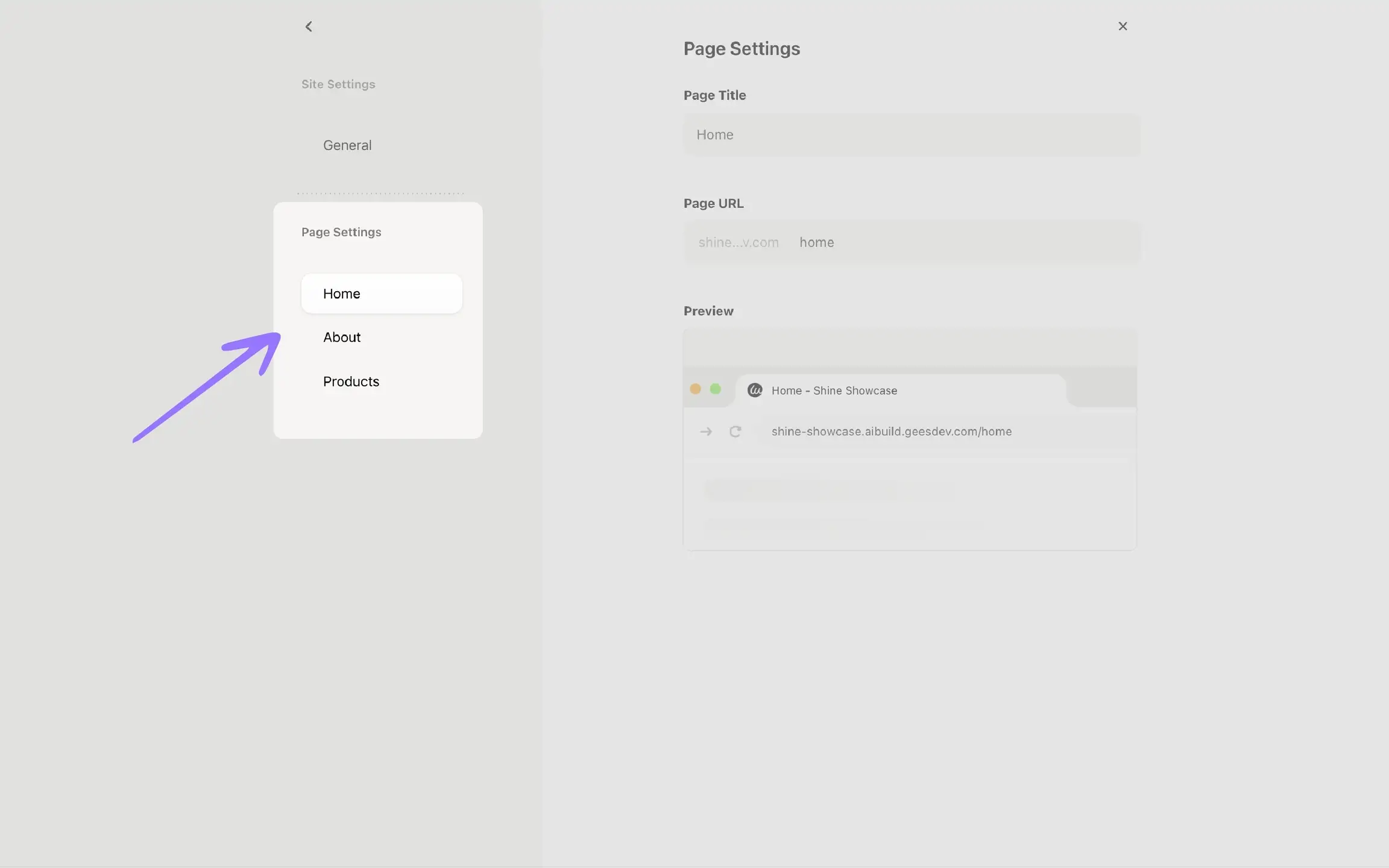Click the main Page Settings heading
This screenshot has height=868, width=1389.
pyautogui.click(x=742, y=49)
